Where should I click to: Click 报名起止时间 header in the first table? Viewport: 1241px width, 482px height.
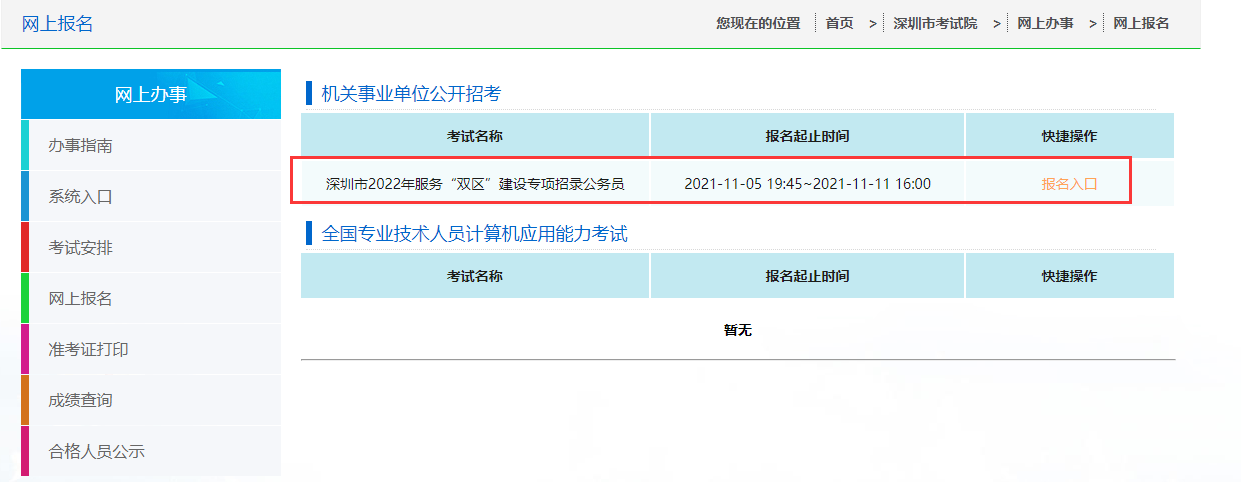tap(807, 136)
